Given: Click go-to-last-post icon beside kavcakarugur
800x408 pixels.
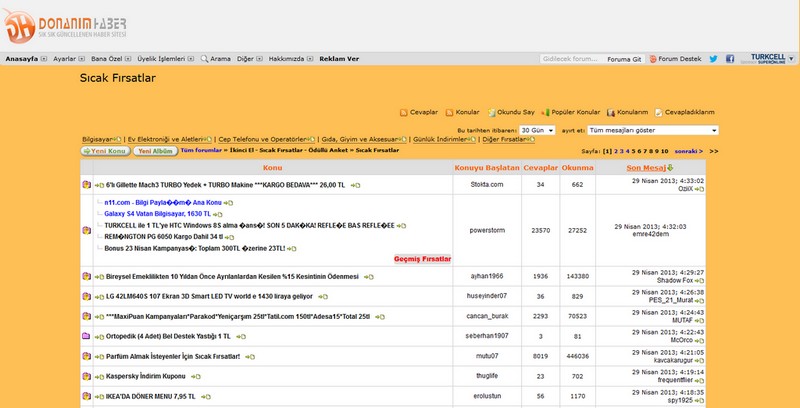Looking at the screenshot, I should [699, 361].
